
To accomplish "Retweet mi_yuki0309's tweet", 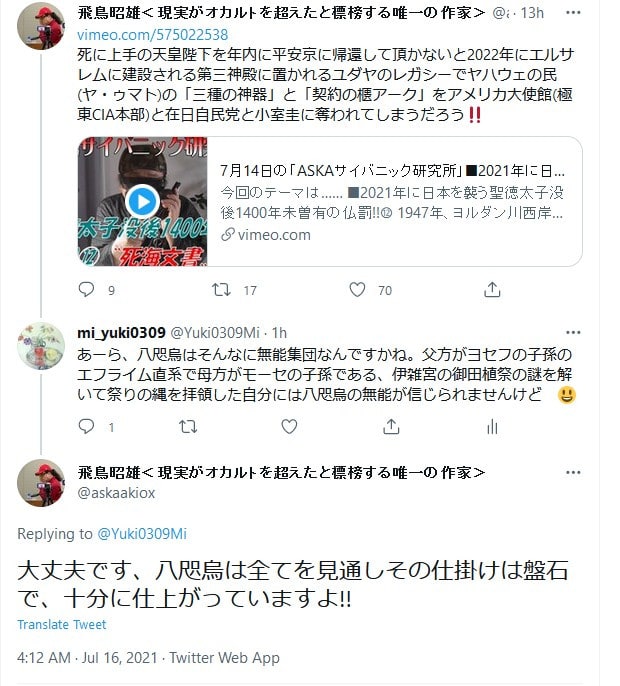I will [x=188, y=426].
